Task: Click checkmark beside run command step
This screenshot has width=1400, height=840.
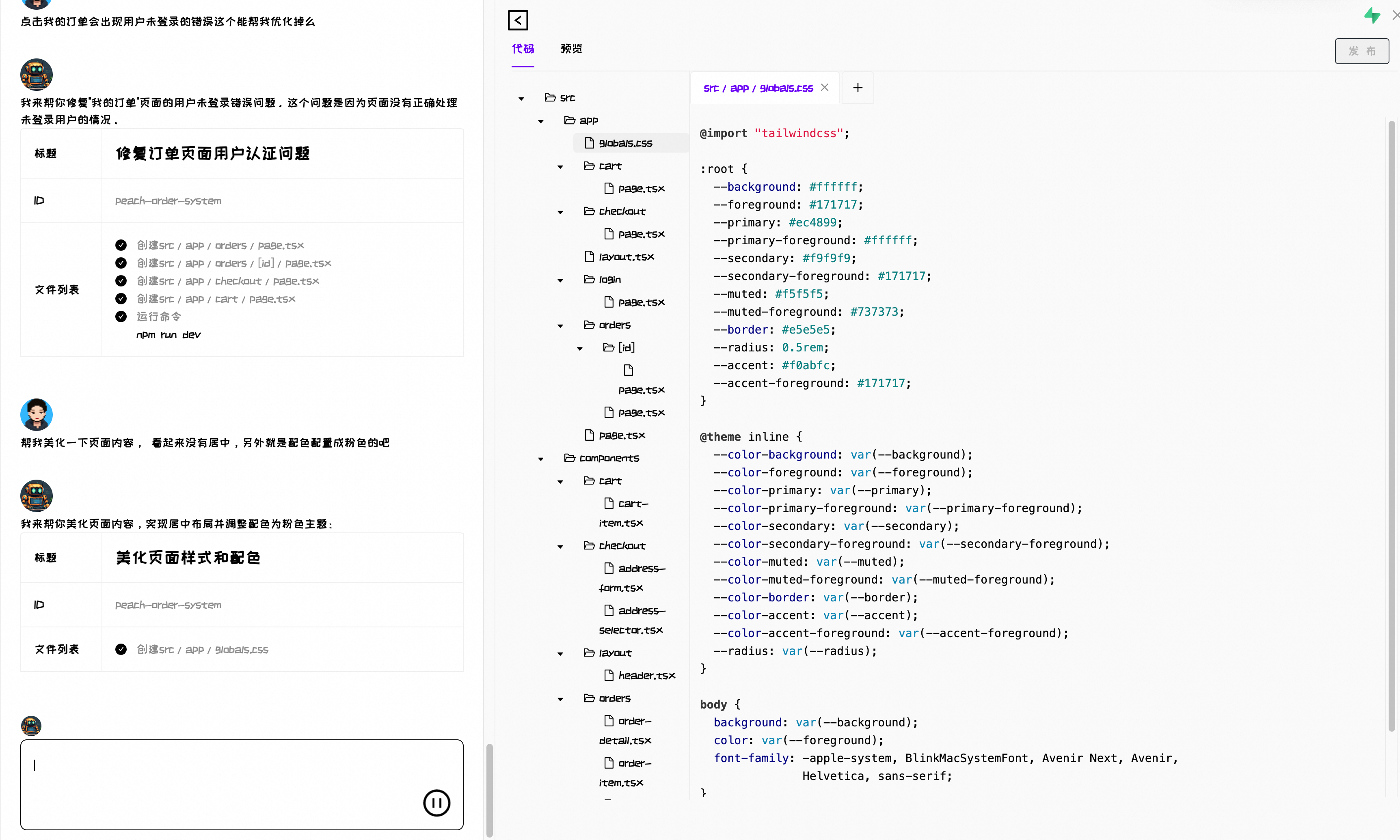Action: pos(121,317)
